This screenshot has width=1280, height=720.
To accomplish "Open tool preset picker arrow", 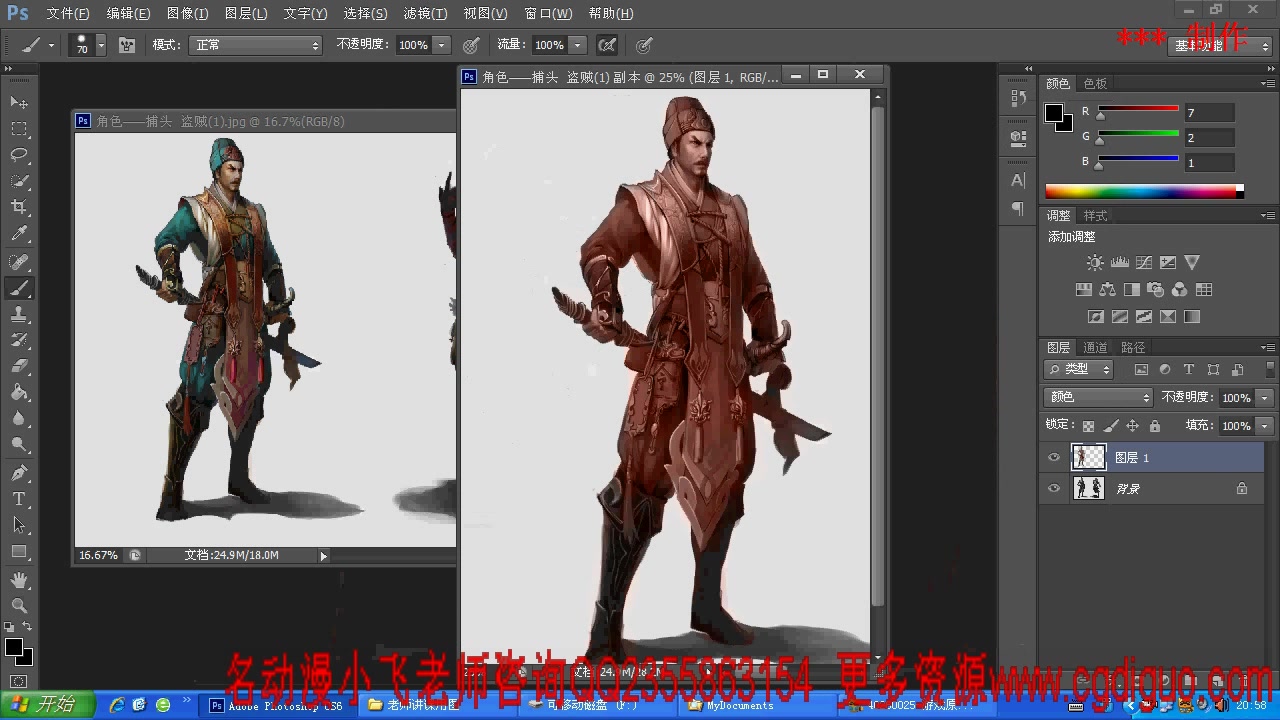I will coord(51,45).
